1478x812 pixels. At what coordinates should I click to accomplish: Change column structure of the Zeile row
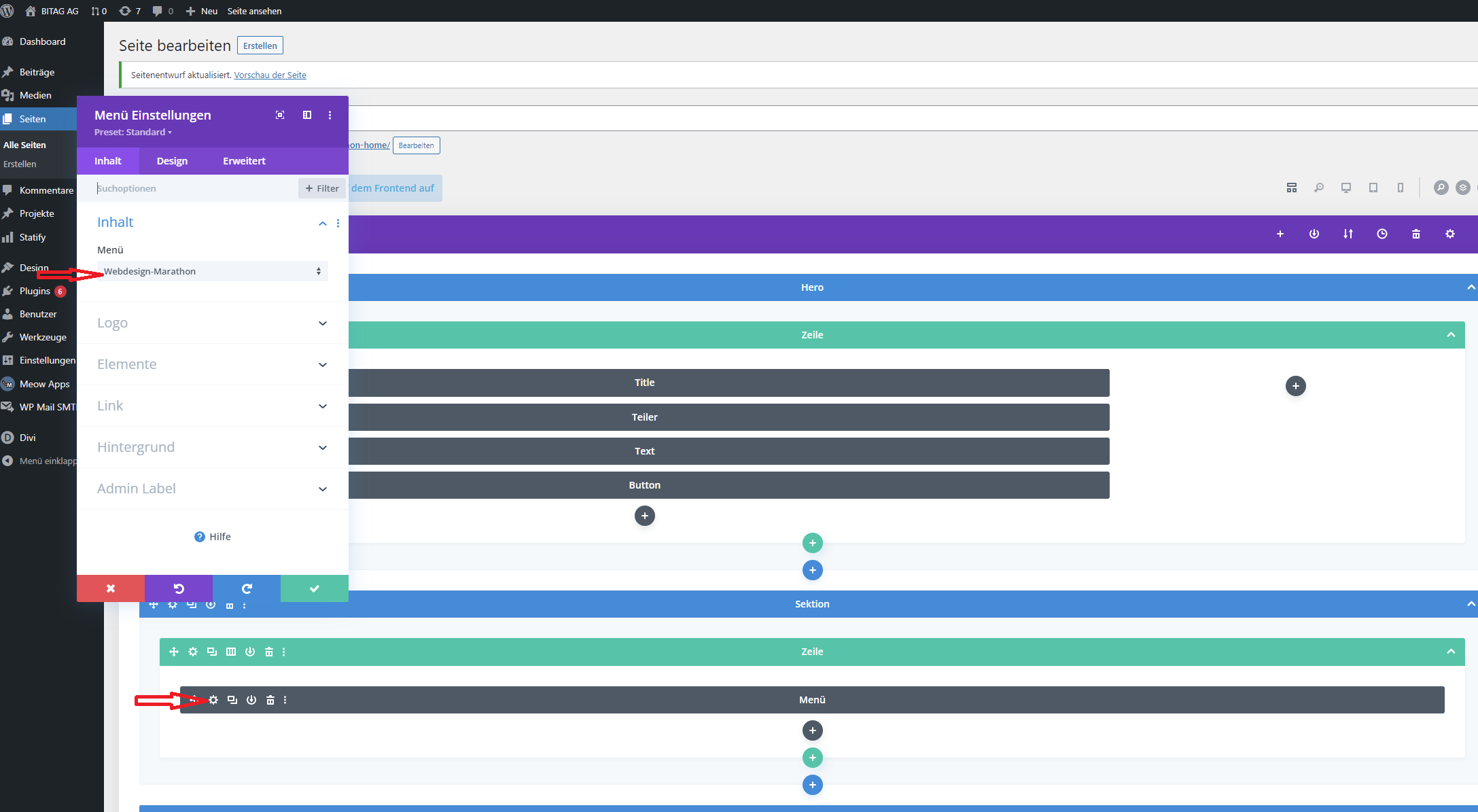tap(231, 652)
